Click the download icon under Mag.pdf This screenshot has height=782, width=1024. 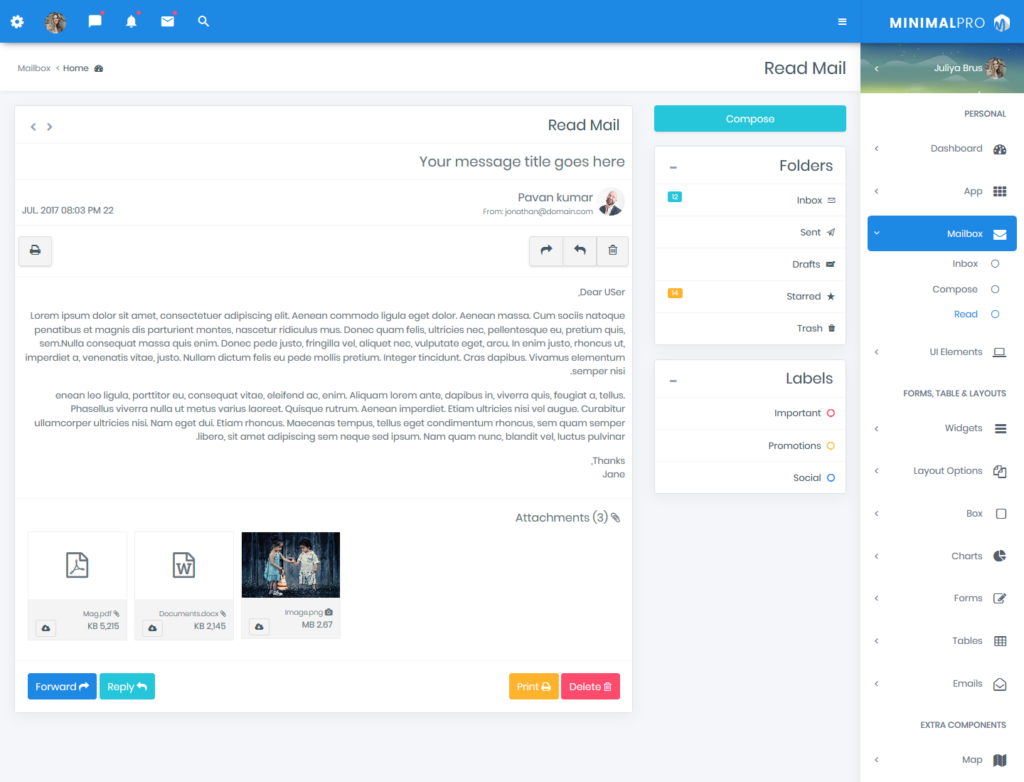pyautogui.click(x=45, y=627)
